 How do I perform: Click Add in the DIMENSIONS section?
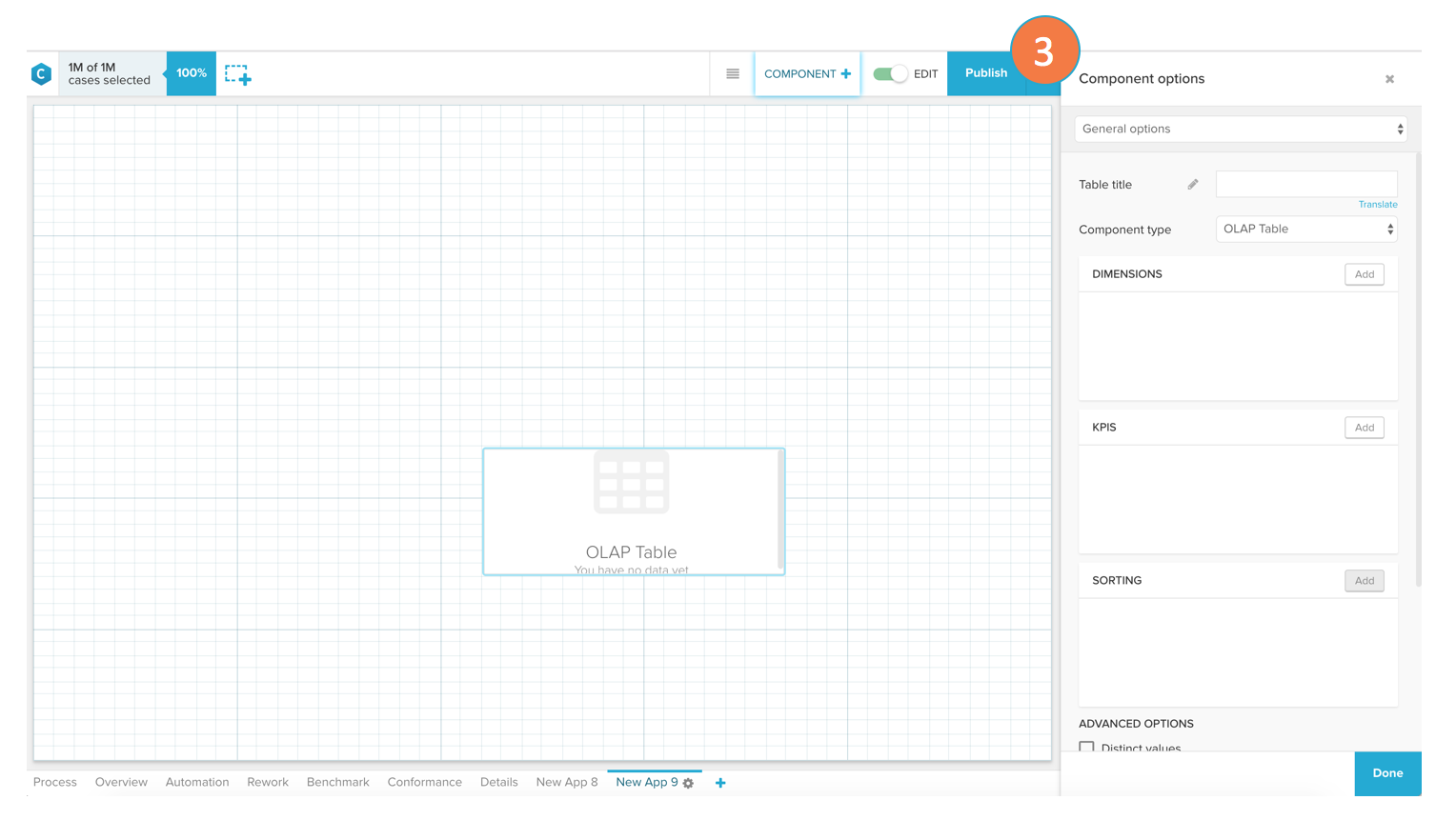click(x=1364, y=274)
